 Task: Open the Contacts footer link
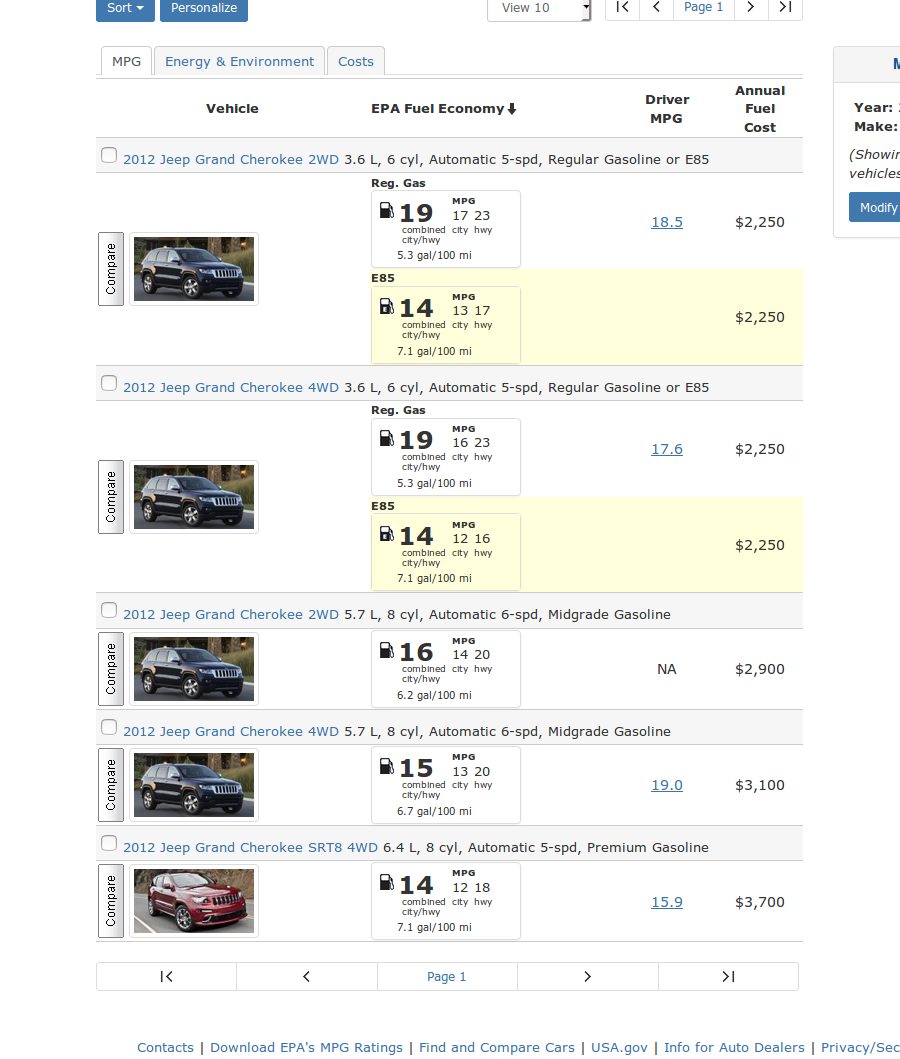pos(165,1048)
